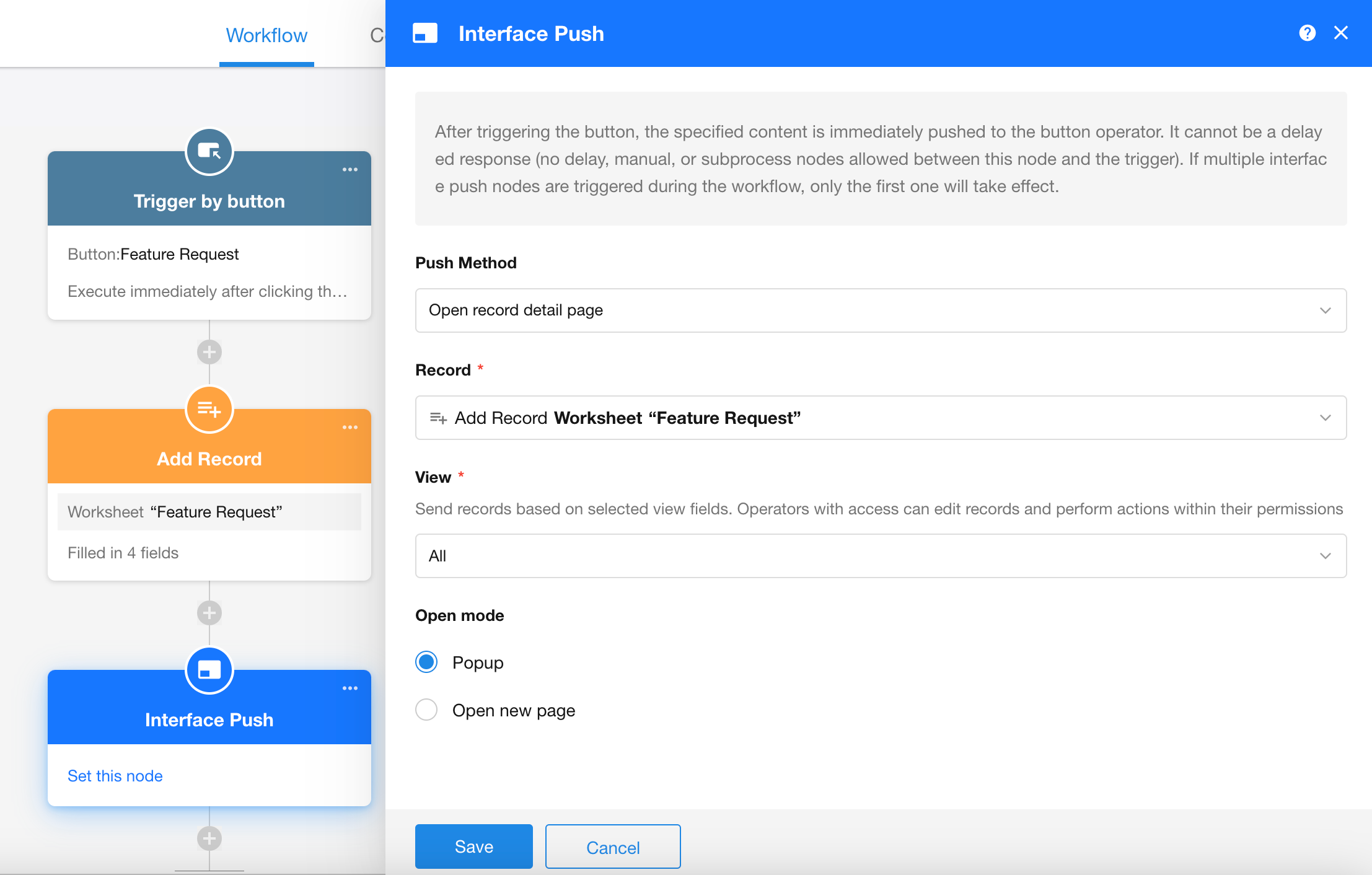
Task: Cancel the node configuration
Action: [612, 846]
